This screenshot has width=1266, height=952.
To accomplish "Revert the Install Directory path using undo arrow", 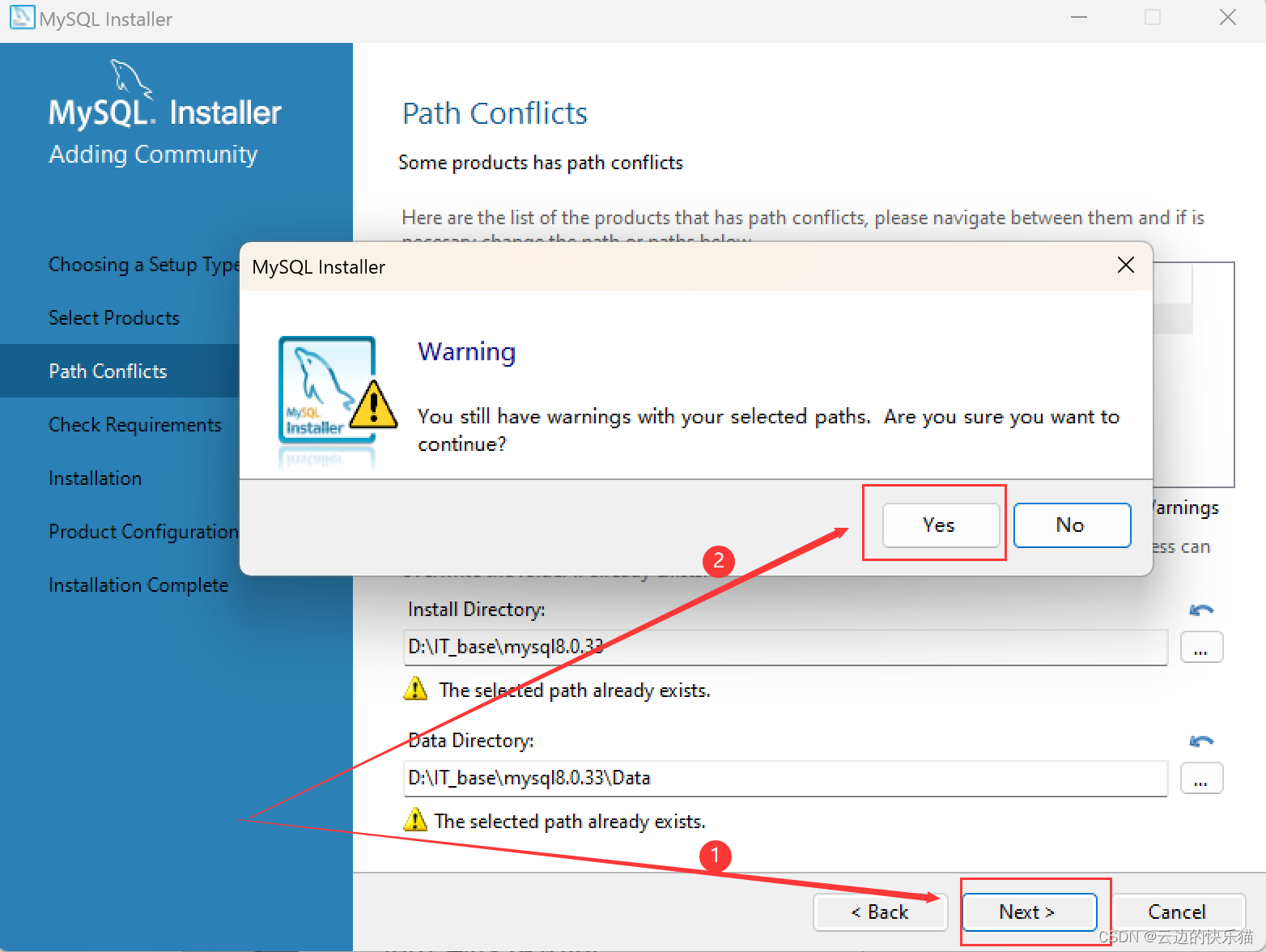I will click(1201, 610).
